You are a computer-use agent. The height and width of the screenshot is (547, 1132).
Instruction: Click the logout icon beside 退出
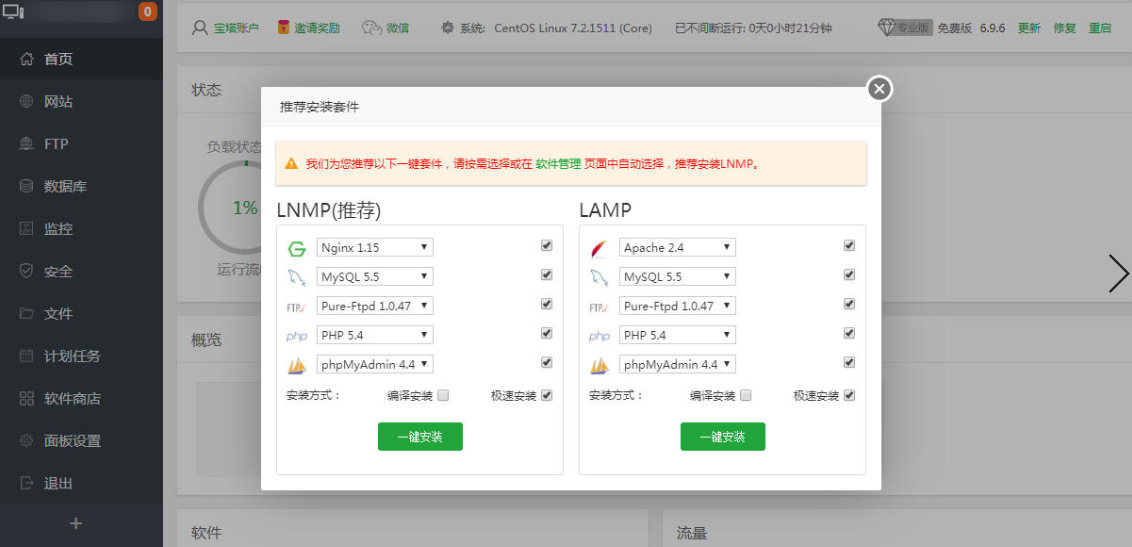[x=27, y=483]
